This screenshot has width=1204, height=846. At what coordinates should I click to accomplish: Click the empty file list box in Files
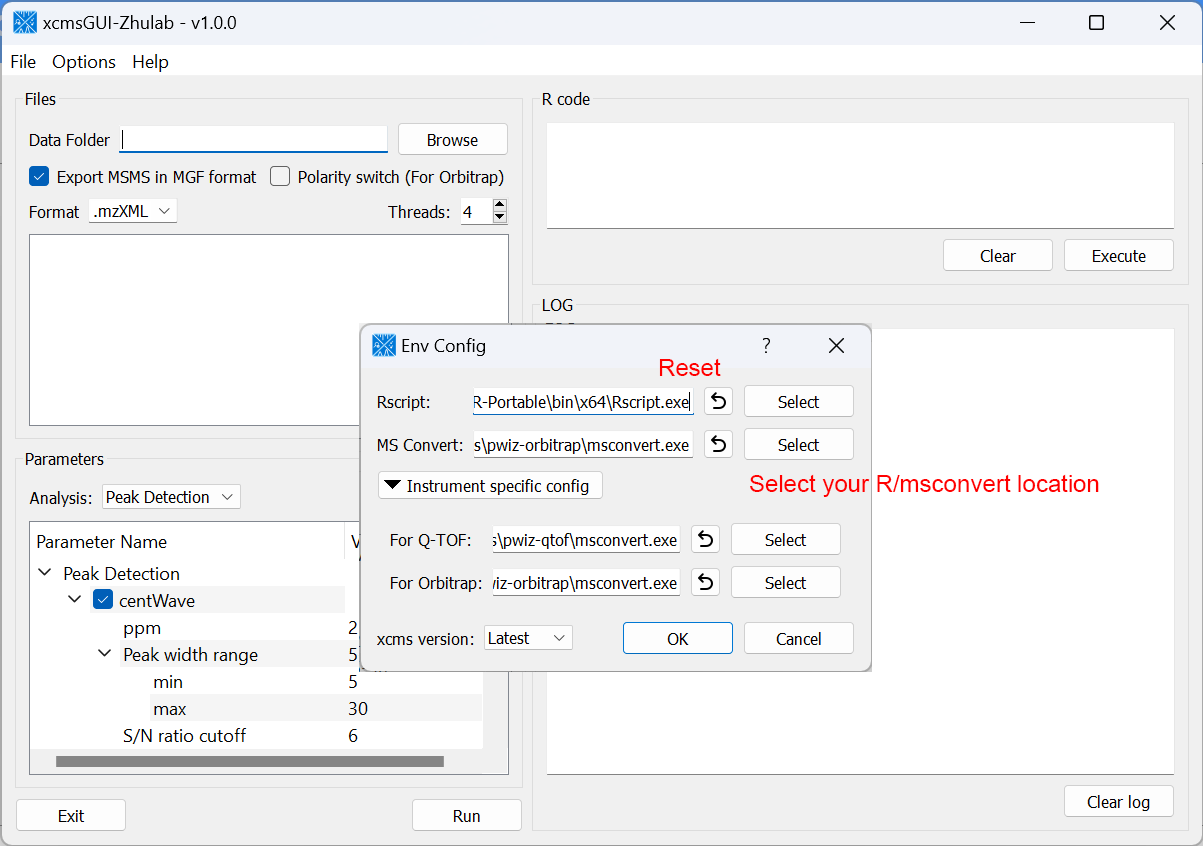[269, 330]
